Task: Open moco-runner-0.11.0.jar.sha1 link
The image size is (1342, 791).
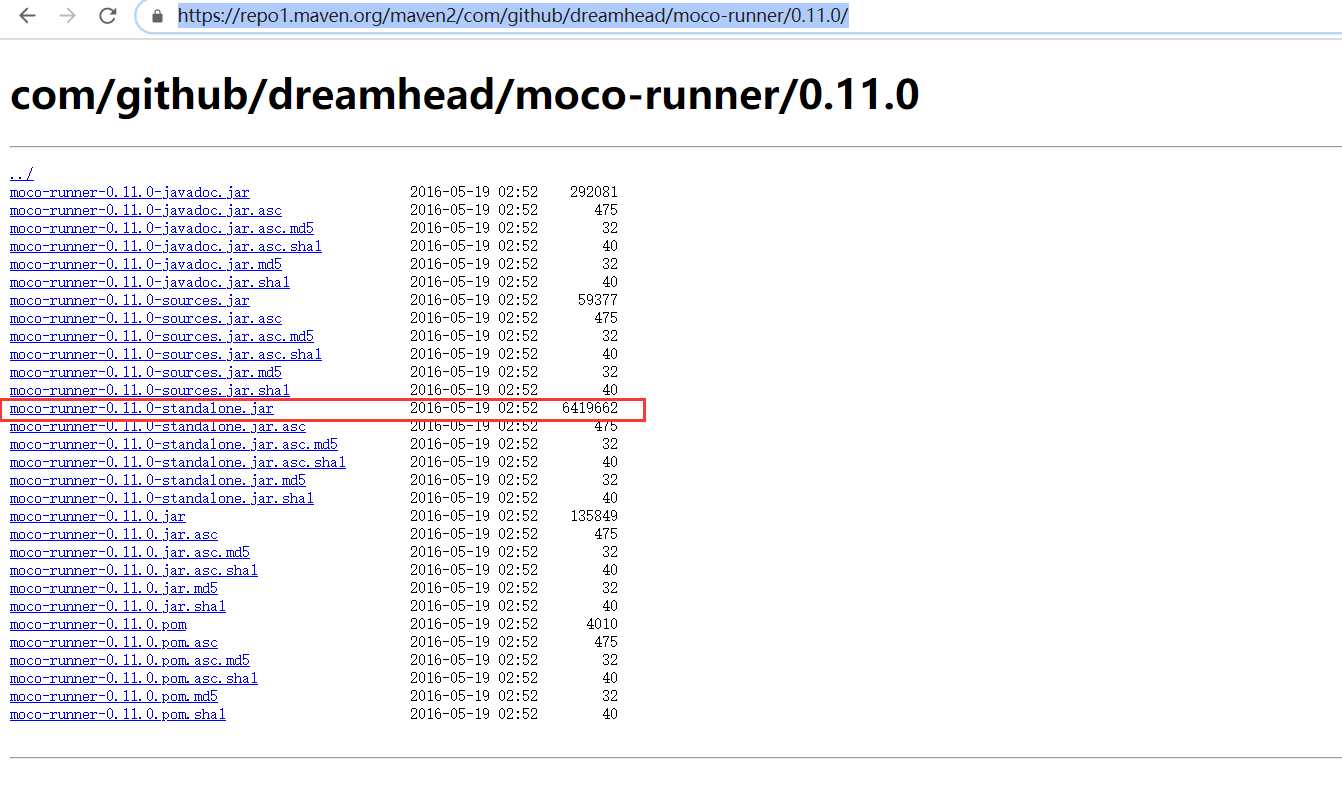Action: (x=118, y=606)
